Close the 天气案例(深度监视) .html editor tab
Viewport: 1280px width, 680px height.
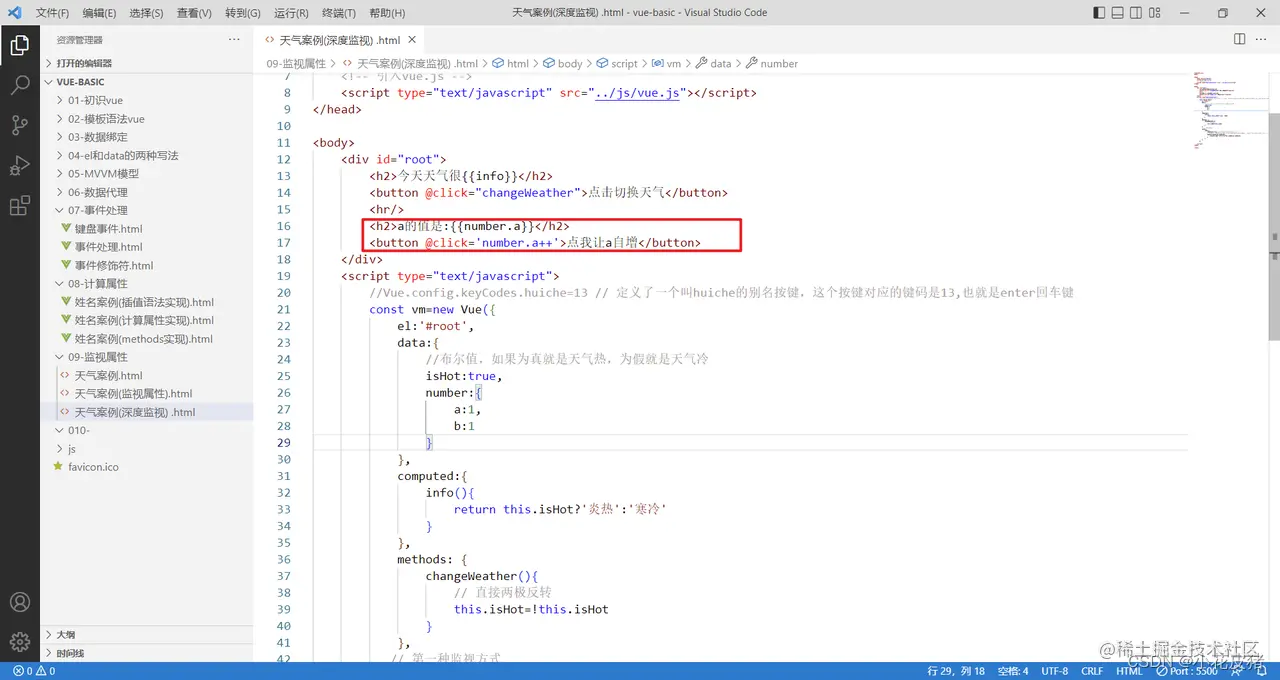413,41
